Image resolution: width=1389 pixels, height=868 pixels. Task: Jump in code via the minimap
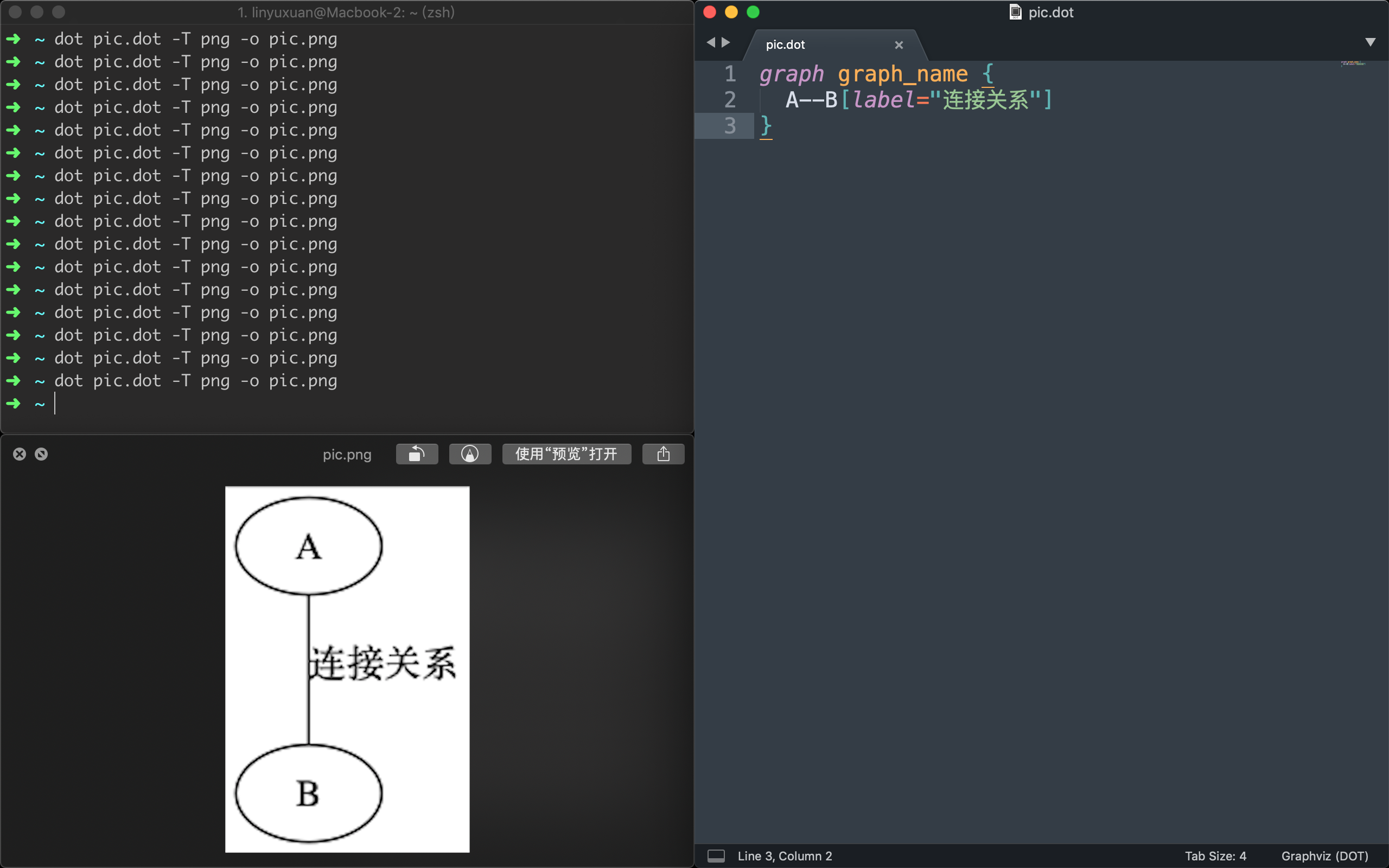pyautogui.click(x=1355, y=65)
